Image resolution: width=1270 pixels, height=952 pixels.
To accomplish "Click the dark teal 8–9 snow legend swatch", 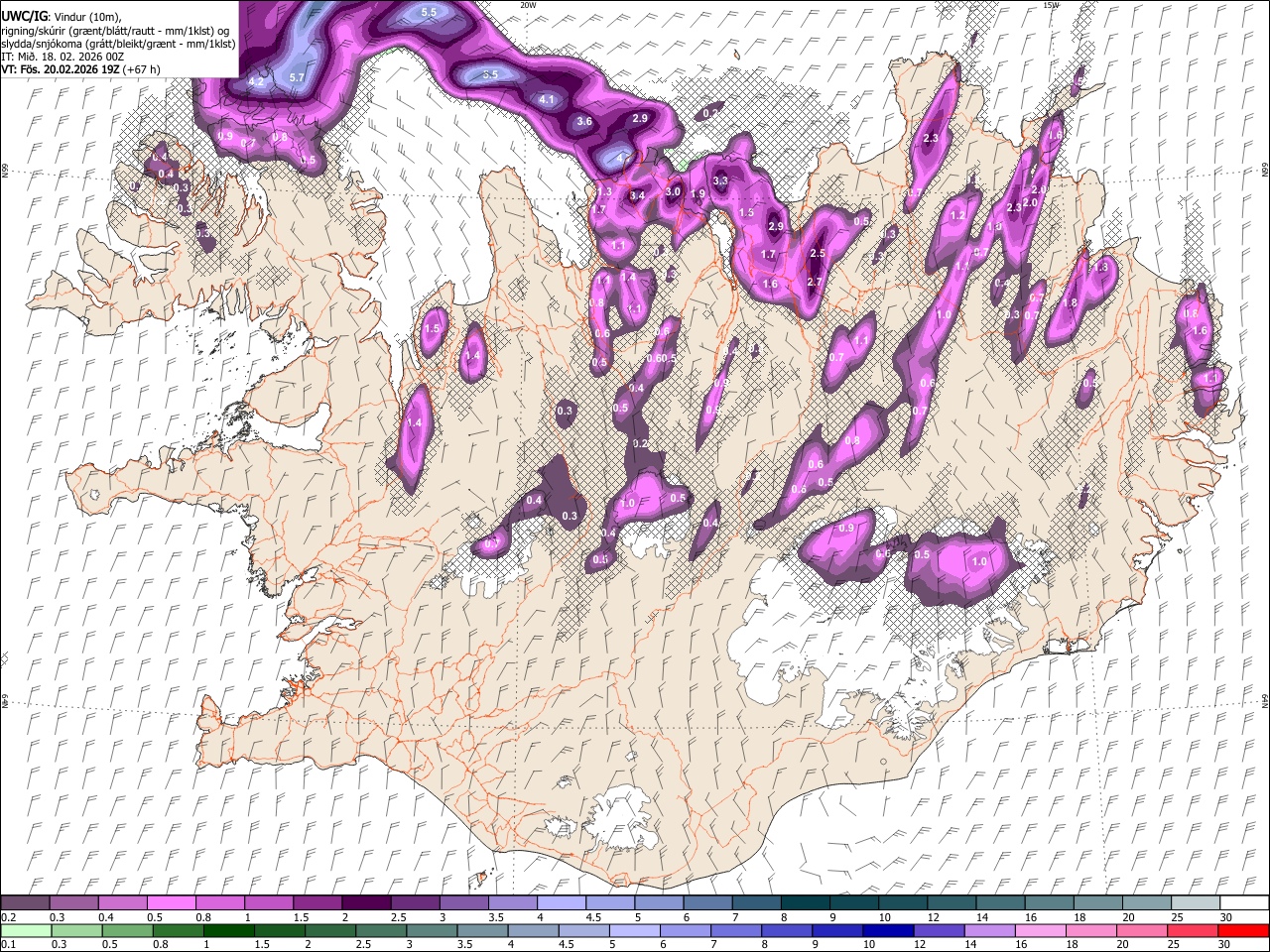I will [806, 902].
